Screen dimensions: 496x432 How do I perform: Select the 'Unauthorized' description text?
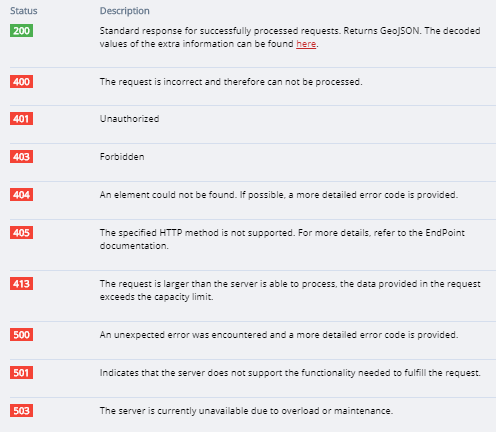(129, 119)
